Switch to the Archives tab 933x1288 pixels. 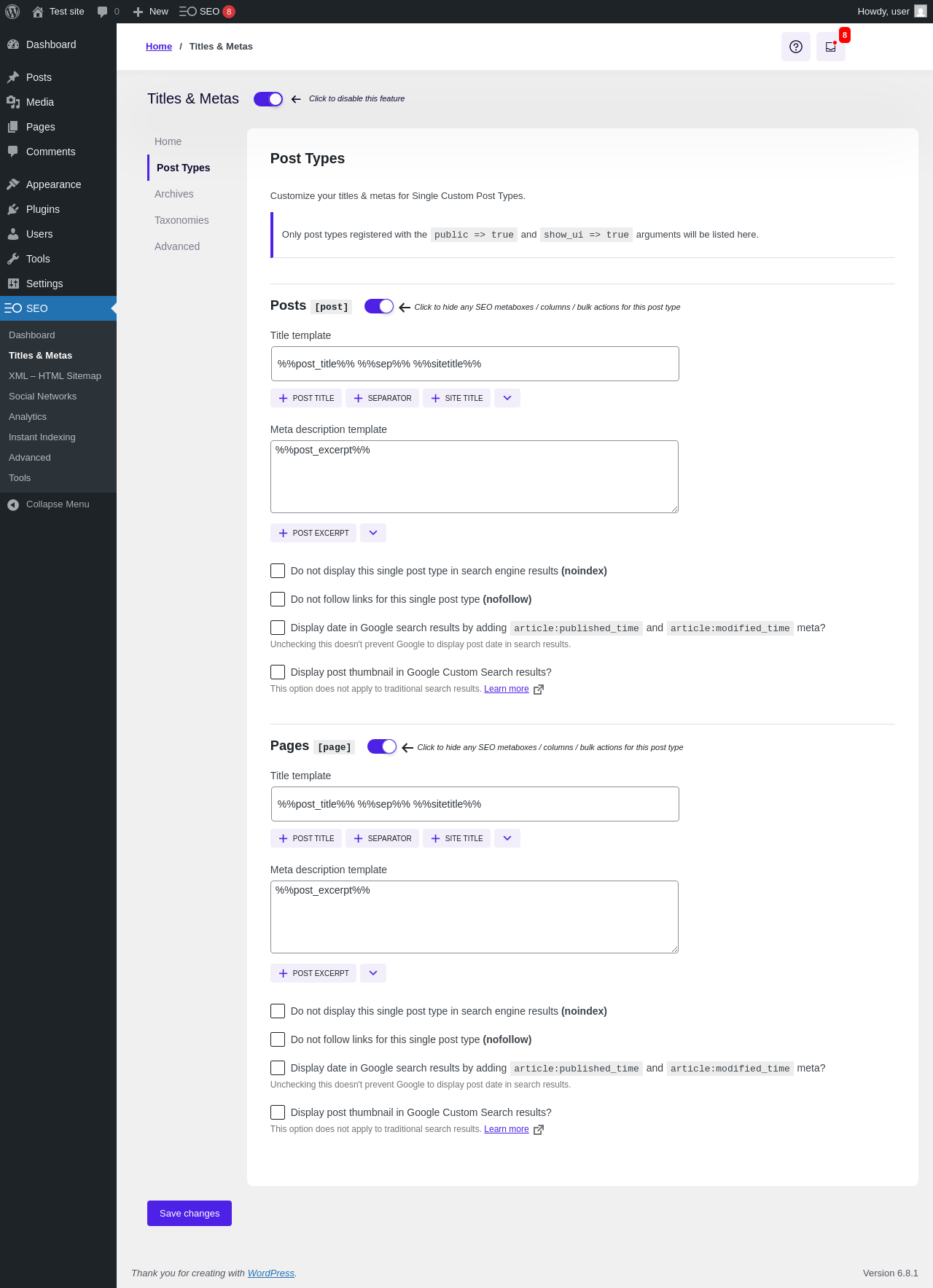click(x=174, y=194)
